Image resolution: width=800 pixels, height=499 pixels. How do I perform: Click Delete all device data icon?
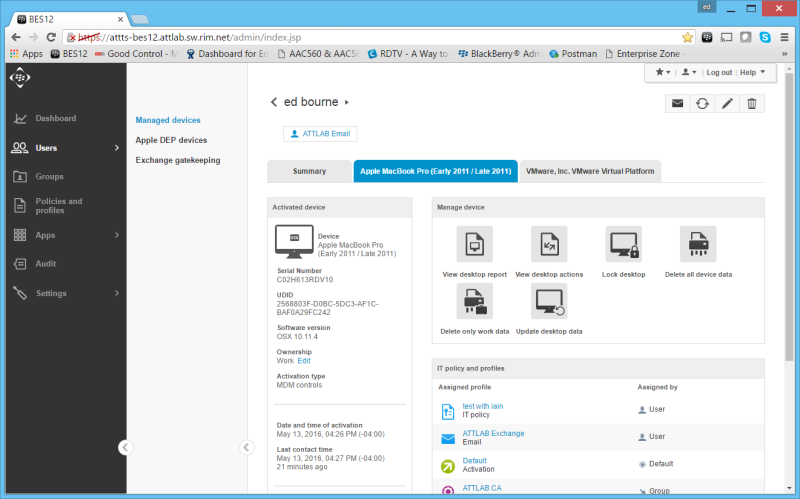(x=698, y=244)
